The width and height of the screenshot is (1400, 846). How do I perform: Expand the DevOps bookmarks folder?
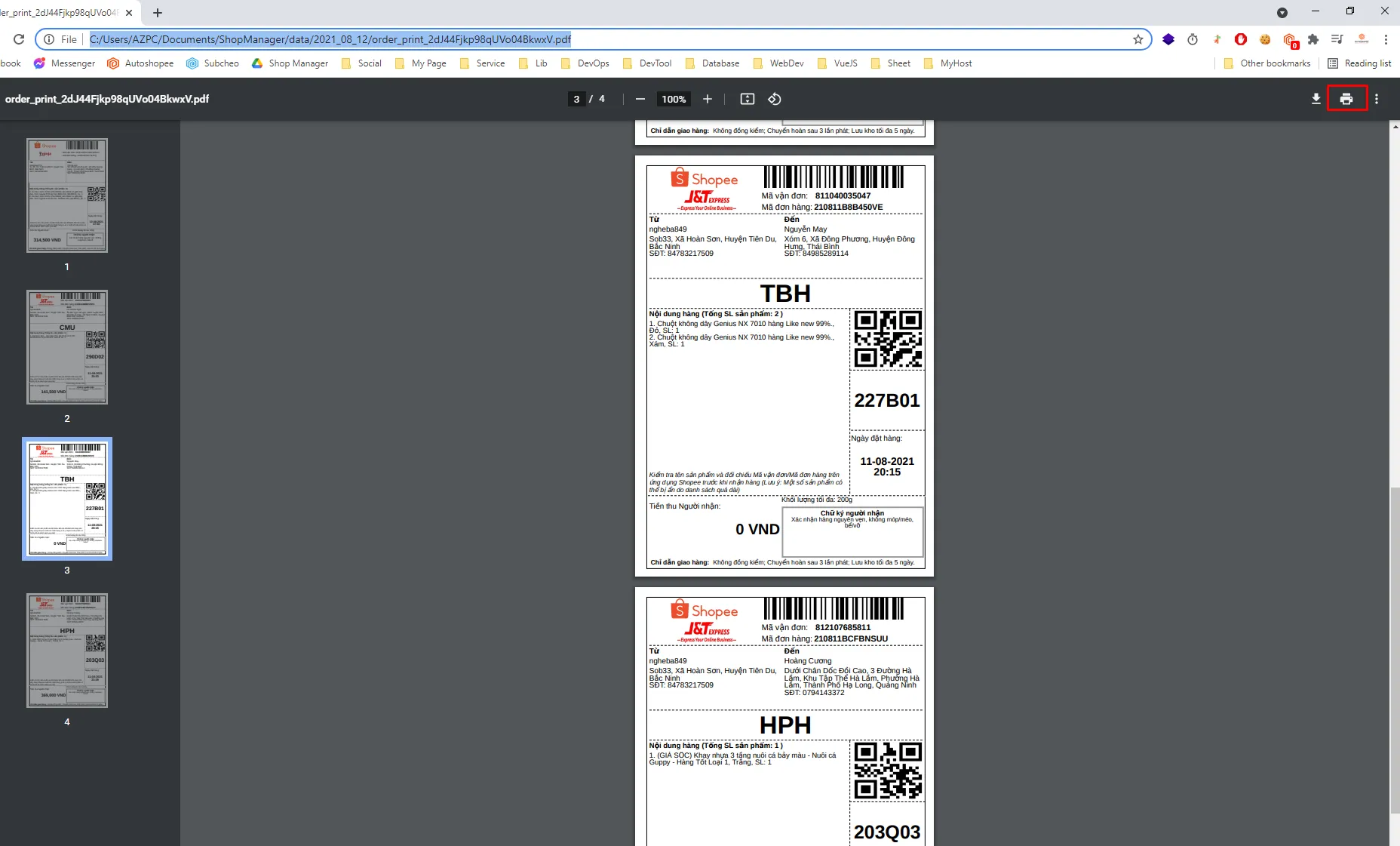coord(585,63)
